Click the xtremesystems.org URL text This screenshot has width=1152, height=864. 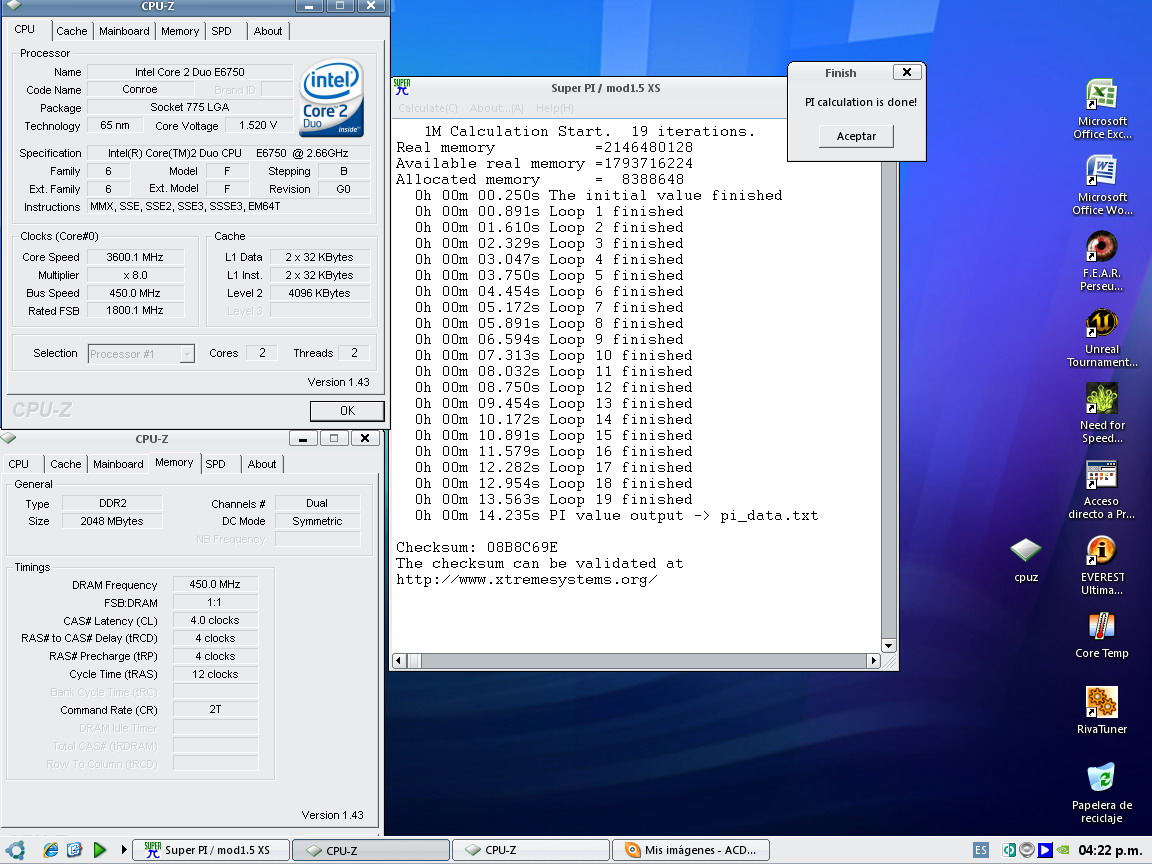526,580
